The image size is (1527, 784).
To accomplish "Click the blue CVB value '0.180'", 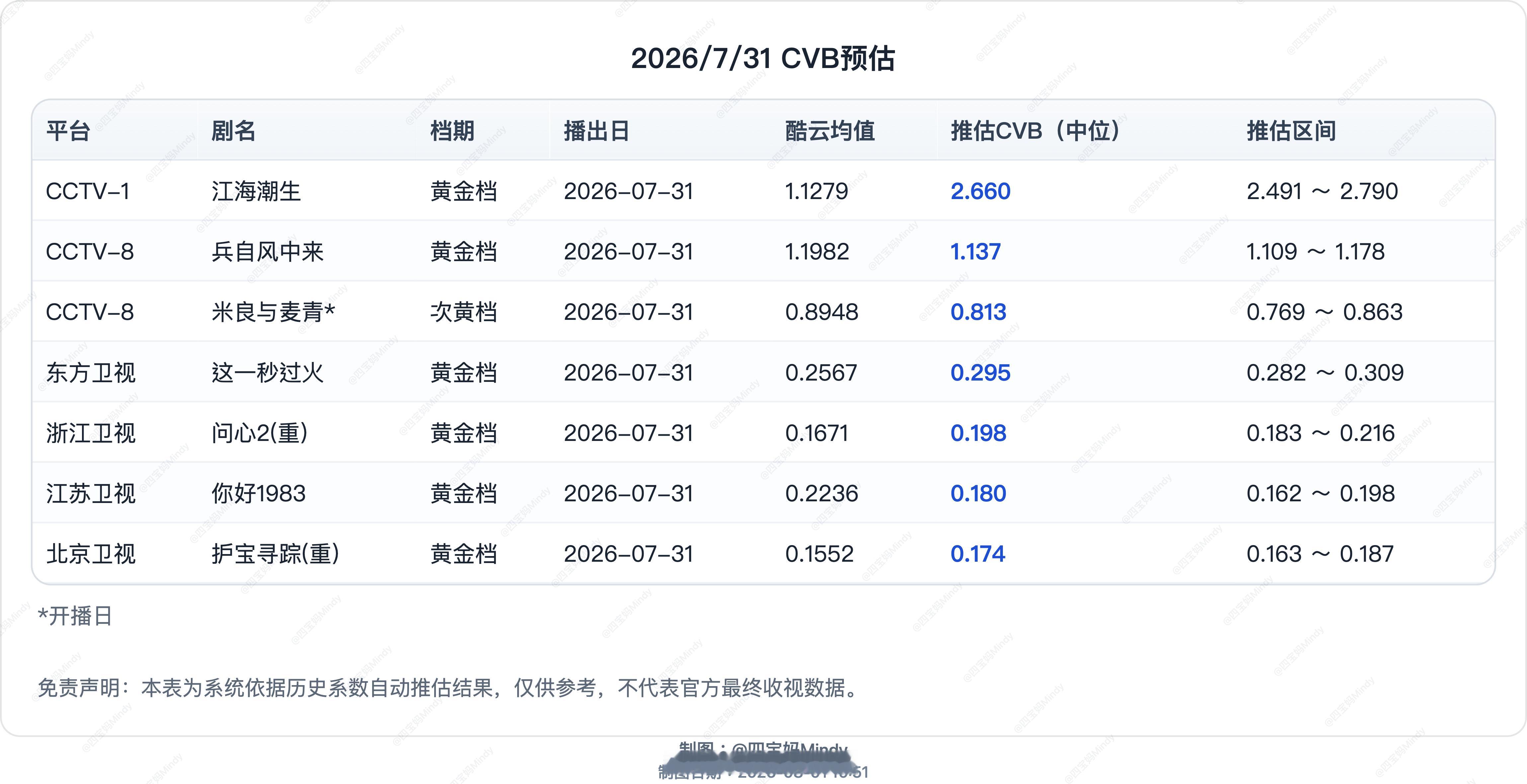I will [978, 494].
